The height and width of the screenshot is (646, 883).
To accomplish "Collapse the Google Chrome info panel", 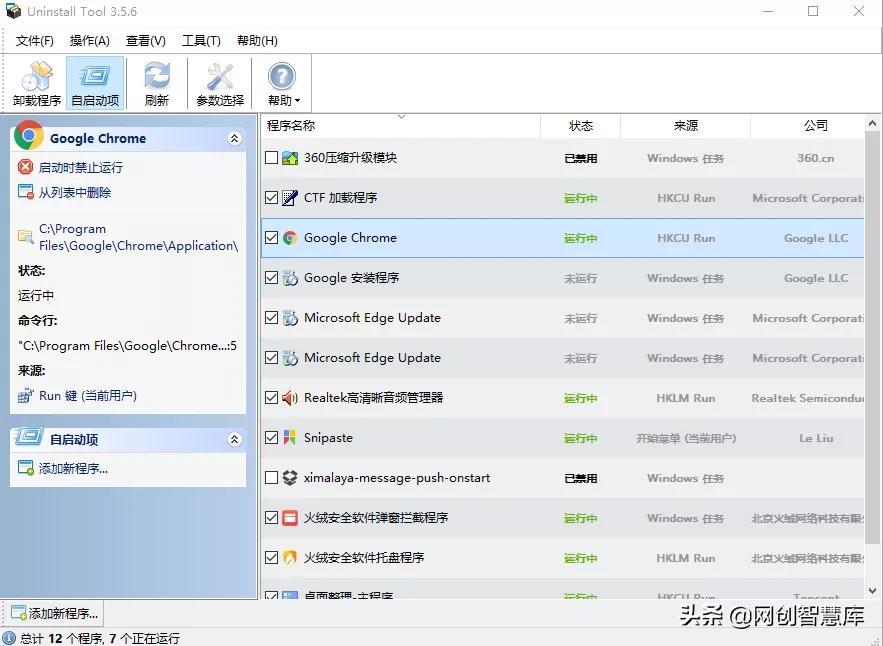I will point(235,136).
